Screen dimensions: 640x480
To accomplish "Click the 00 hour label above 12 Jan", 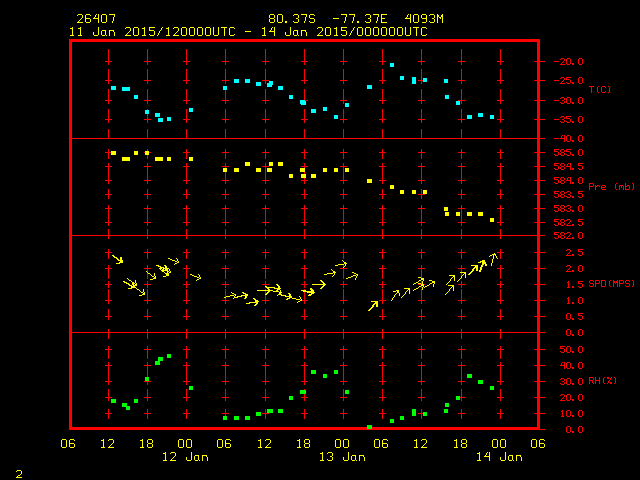I will (x=185, y=443).
